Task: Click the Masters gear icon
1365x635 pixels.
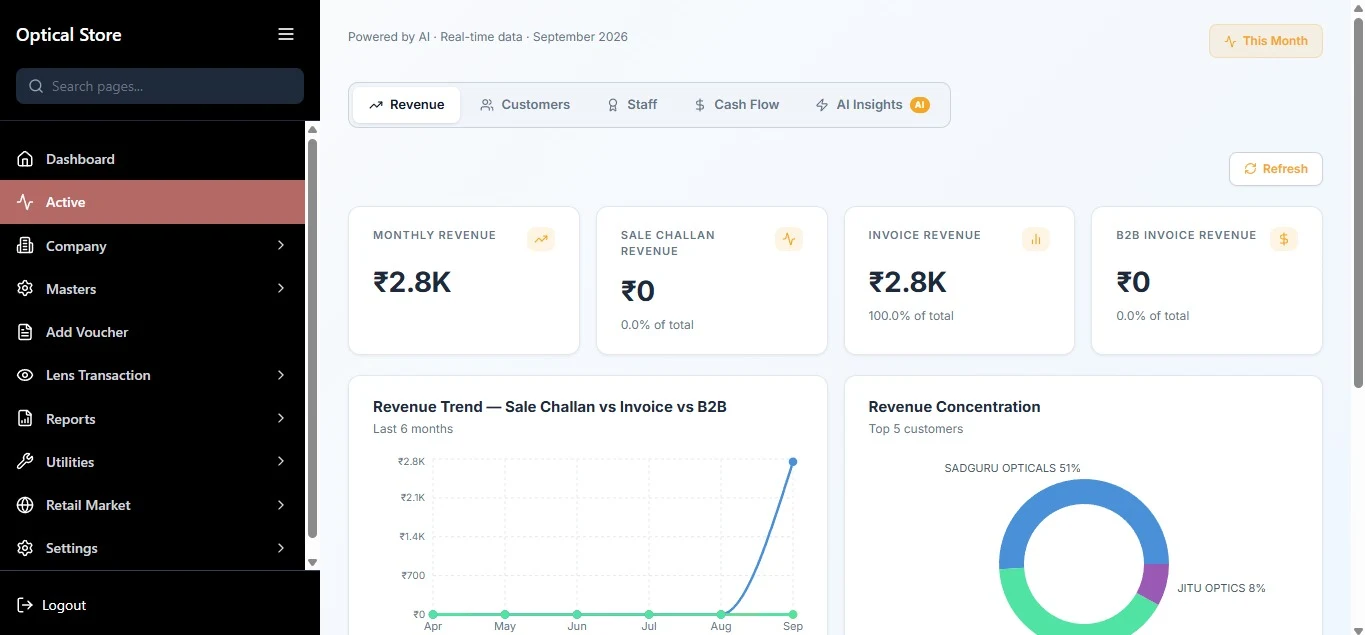Action: [x=25, y=288]
